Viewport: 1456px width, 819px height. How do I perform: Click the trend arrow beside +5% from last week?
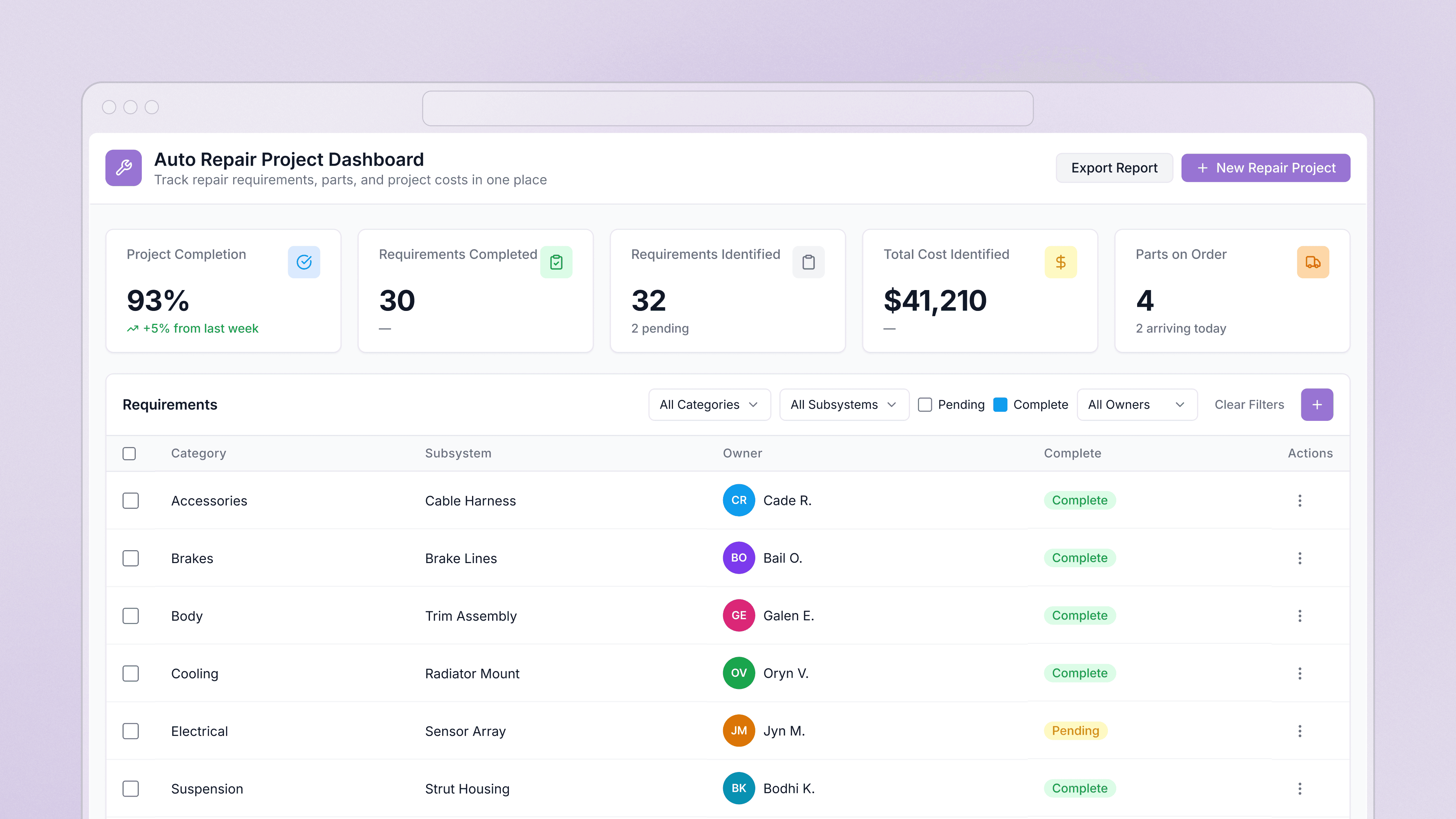[132, 329]
